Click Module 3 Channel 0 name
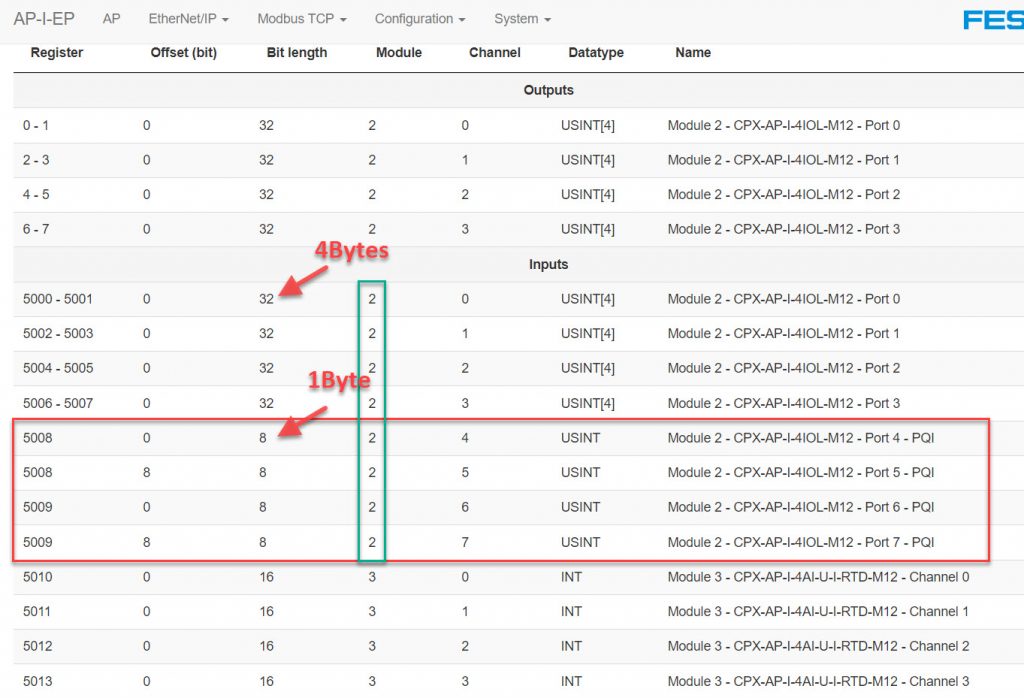Image resolution: width=1024 pixels, height=698 pixels. pos(818,577)
